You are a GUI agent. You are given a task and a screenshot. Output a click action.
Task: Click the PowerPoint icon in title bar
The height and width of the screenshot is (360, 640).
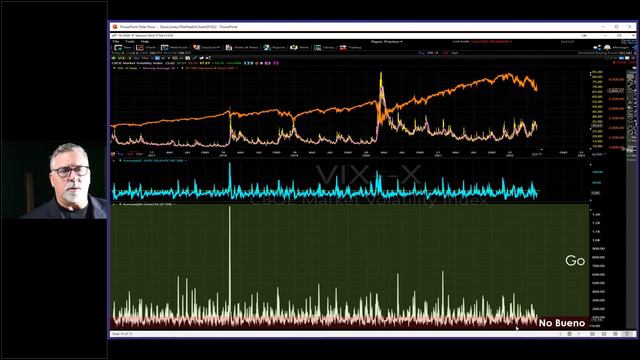115,27
